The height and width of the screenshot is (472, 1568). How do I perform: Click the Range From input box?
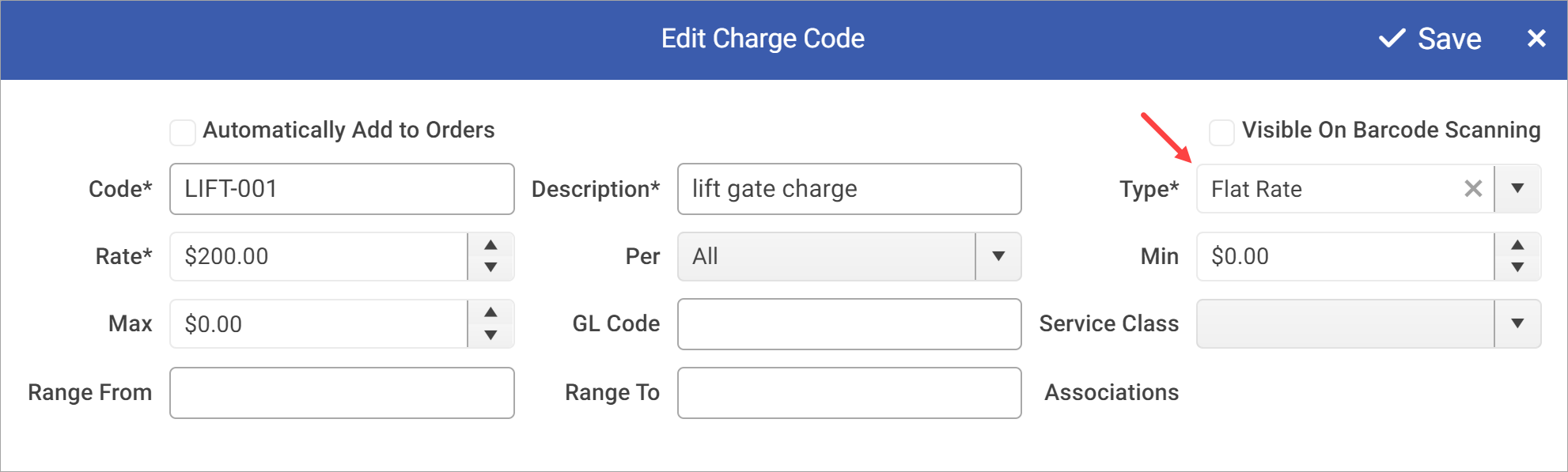tap(342, 392)
